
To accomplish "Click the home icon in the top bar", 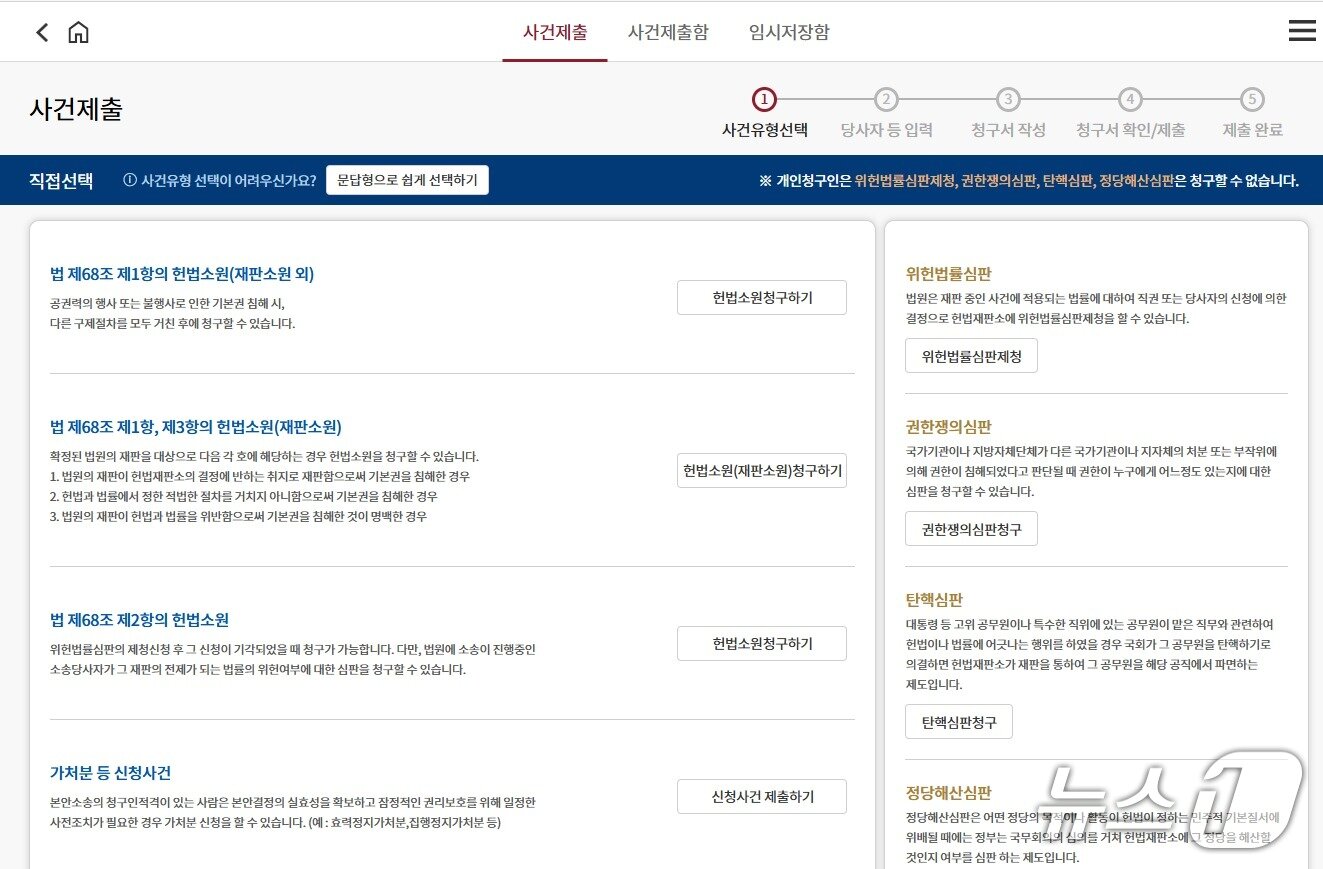I will (77, 31).
